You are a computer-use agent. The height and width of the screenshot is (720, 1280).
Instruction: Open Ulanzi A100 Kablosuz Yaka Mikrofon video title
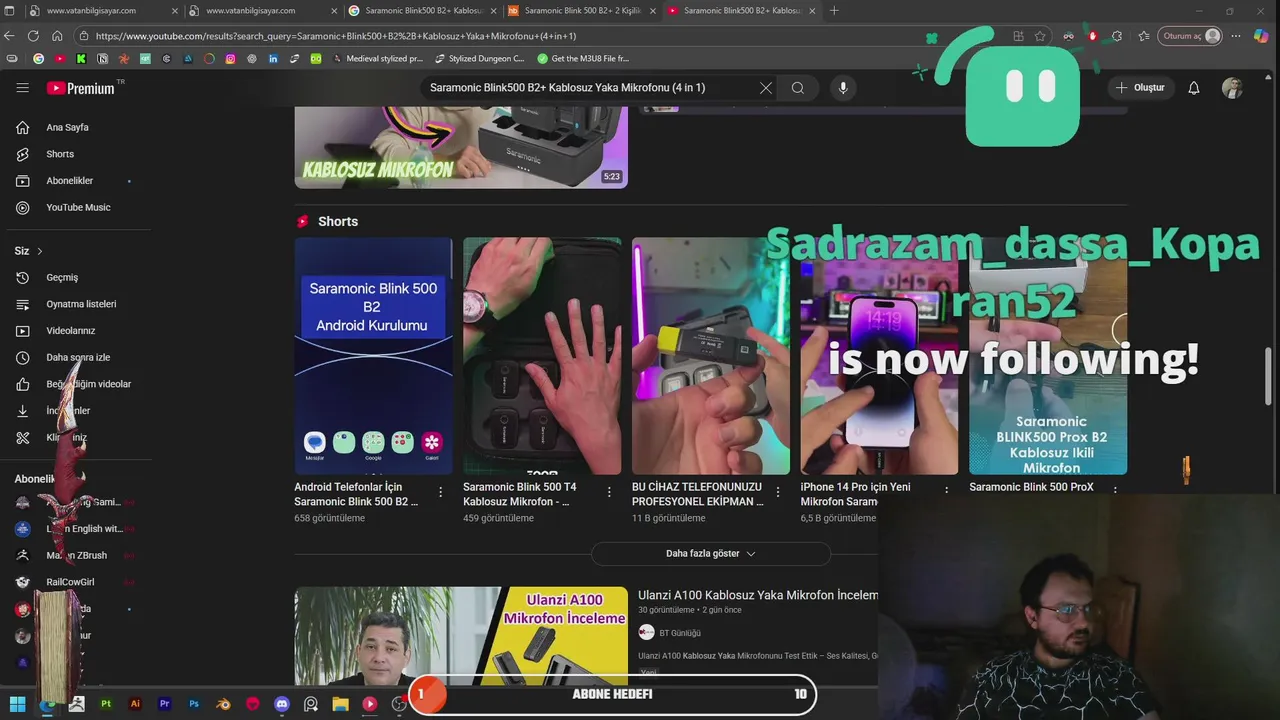758,595
